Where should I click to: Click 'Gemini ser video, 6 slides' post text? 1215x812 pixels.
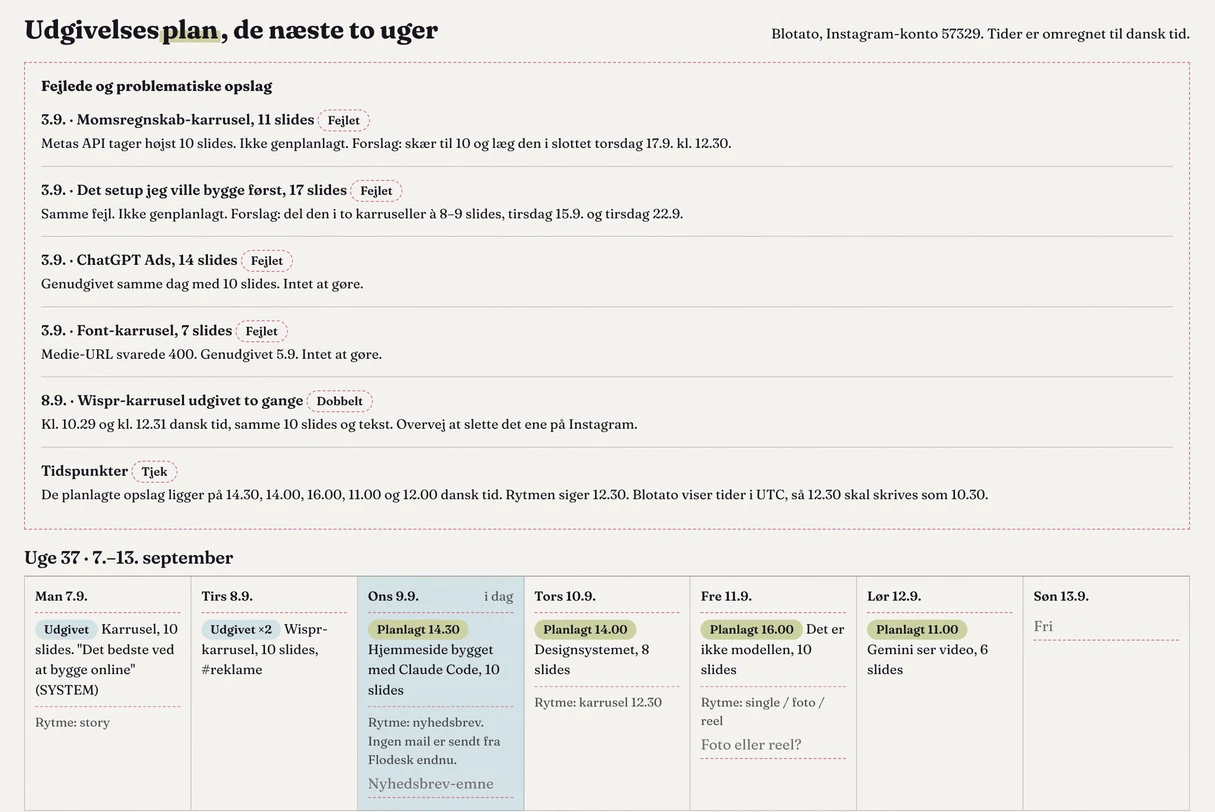point(927,660)
